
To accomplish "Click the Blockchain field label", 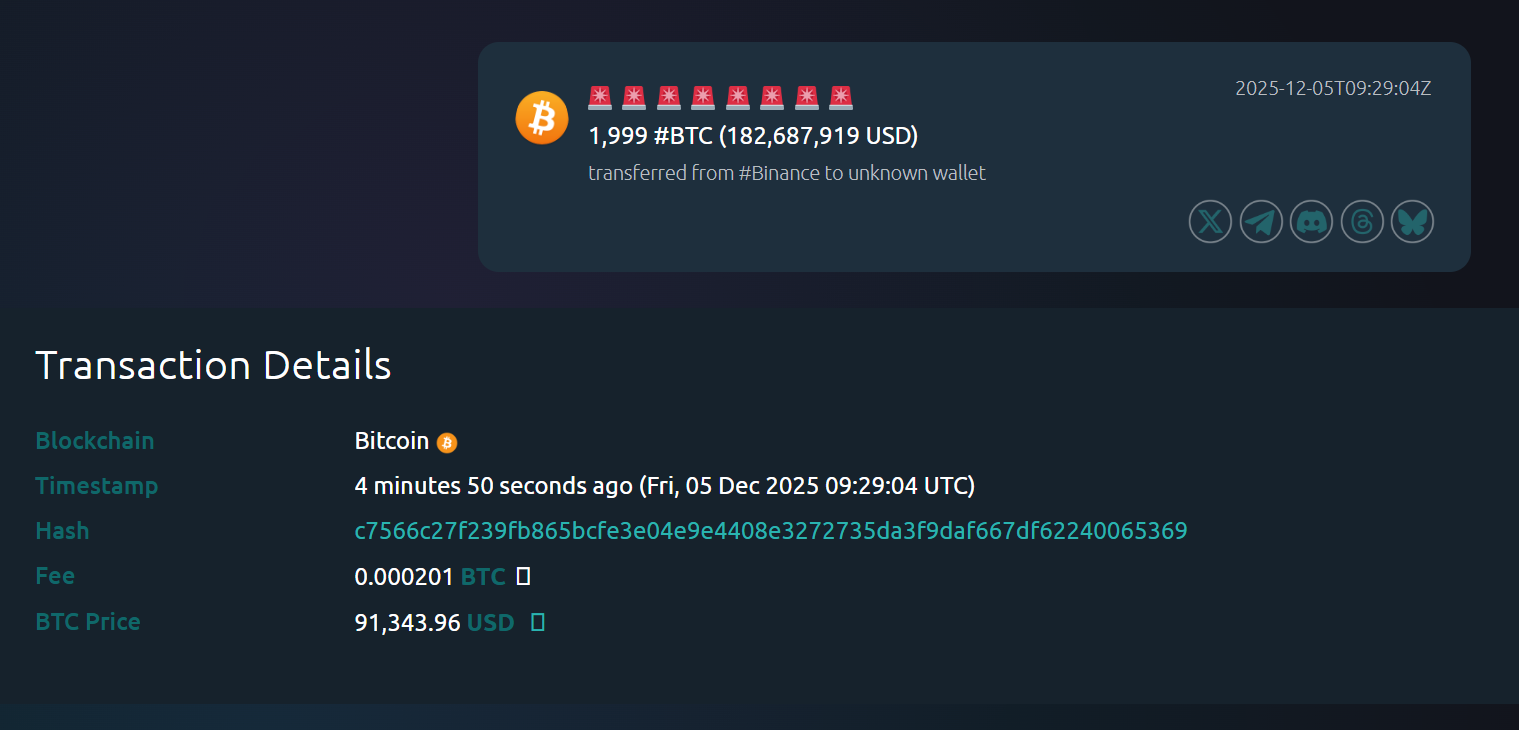I will click(95, 441).
